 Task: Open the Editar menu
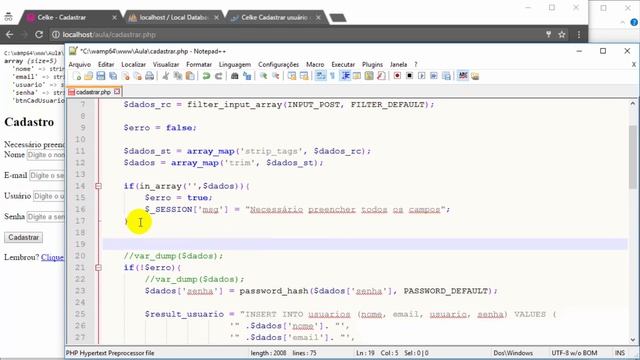[106, 64]
